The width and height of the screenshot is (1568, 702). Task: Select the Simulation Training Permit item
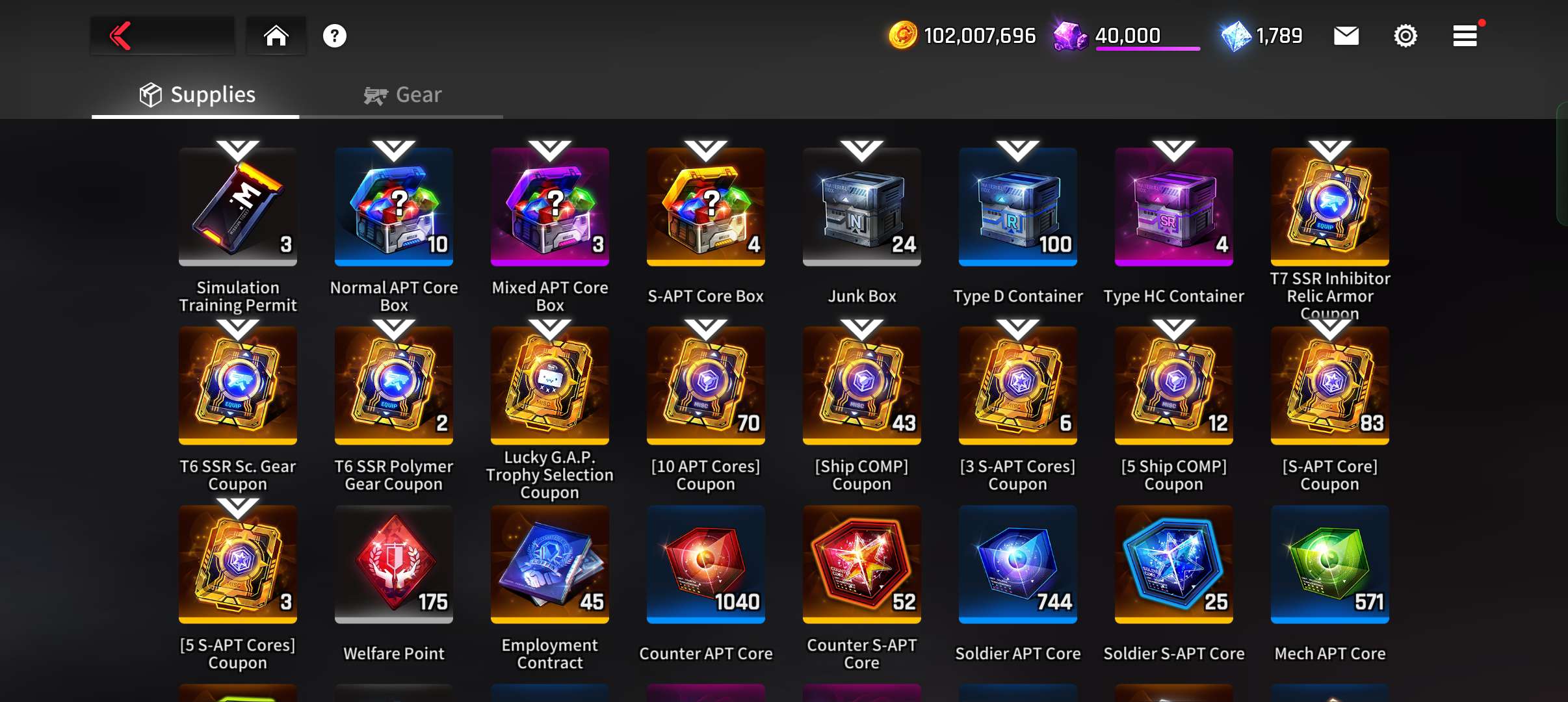pos(238,207)
